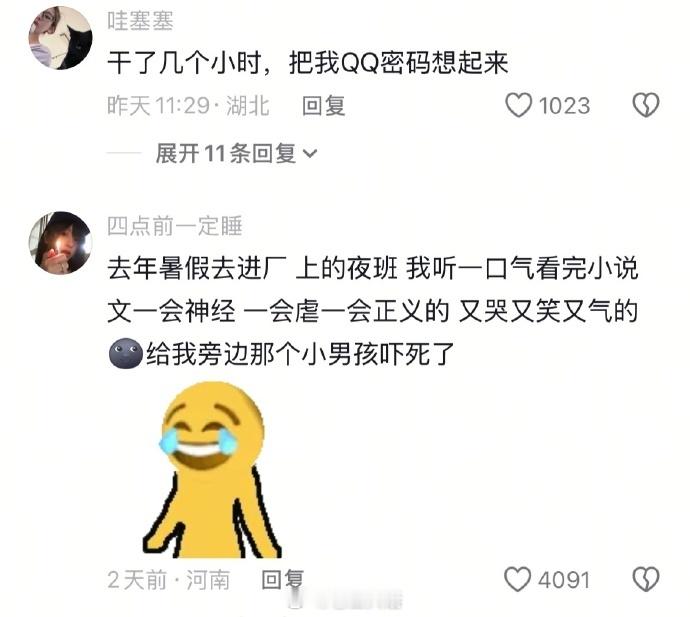
Task: Reply to the comment posted 2天前
Action: coord(283,580)
